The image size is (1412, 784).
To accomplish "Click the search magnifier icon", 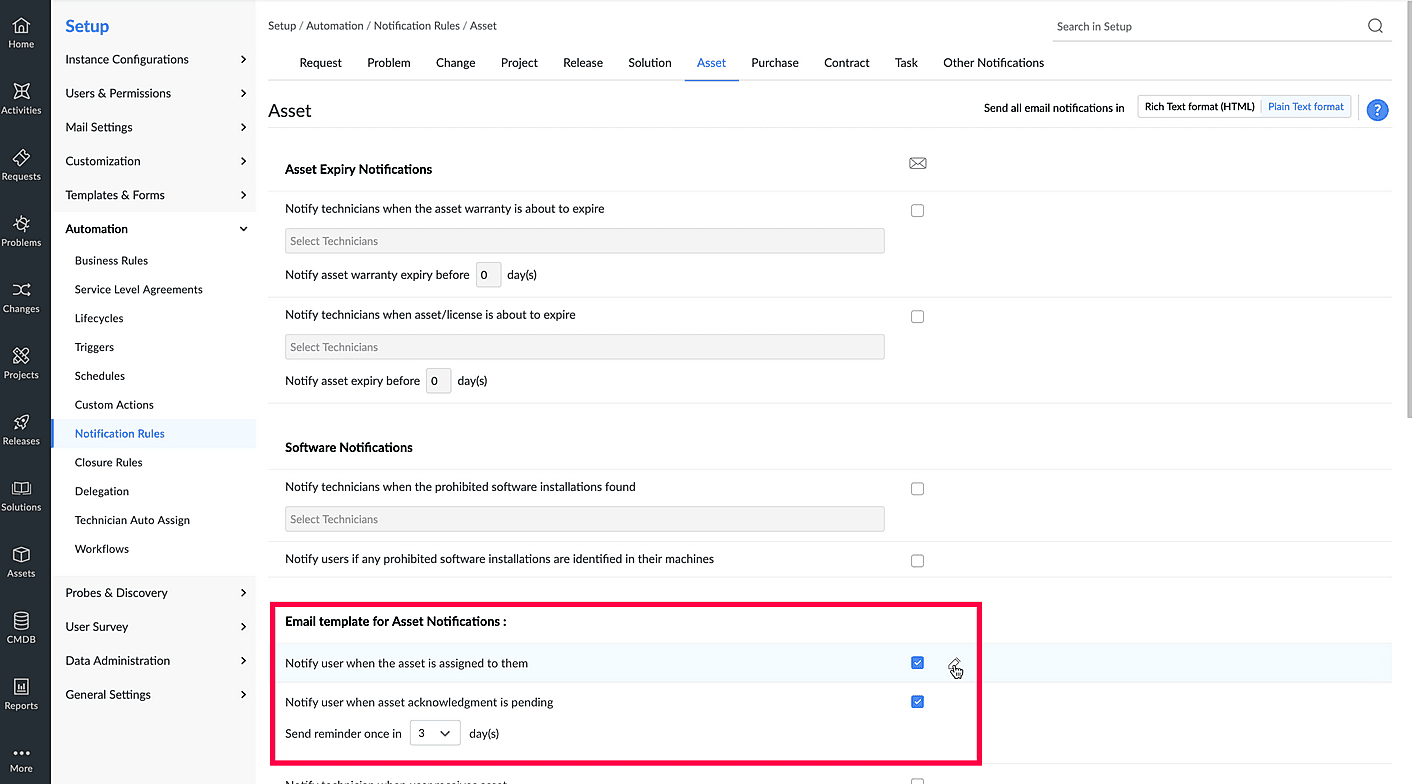I will click(1375, 27).
